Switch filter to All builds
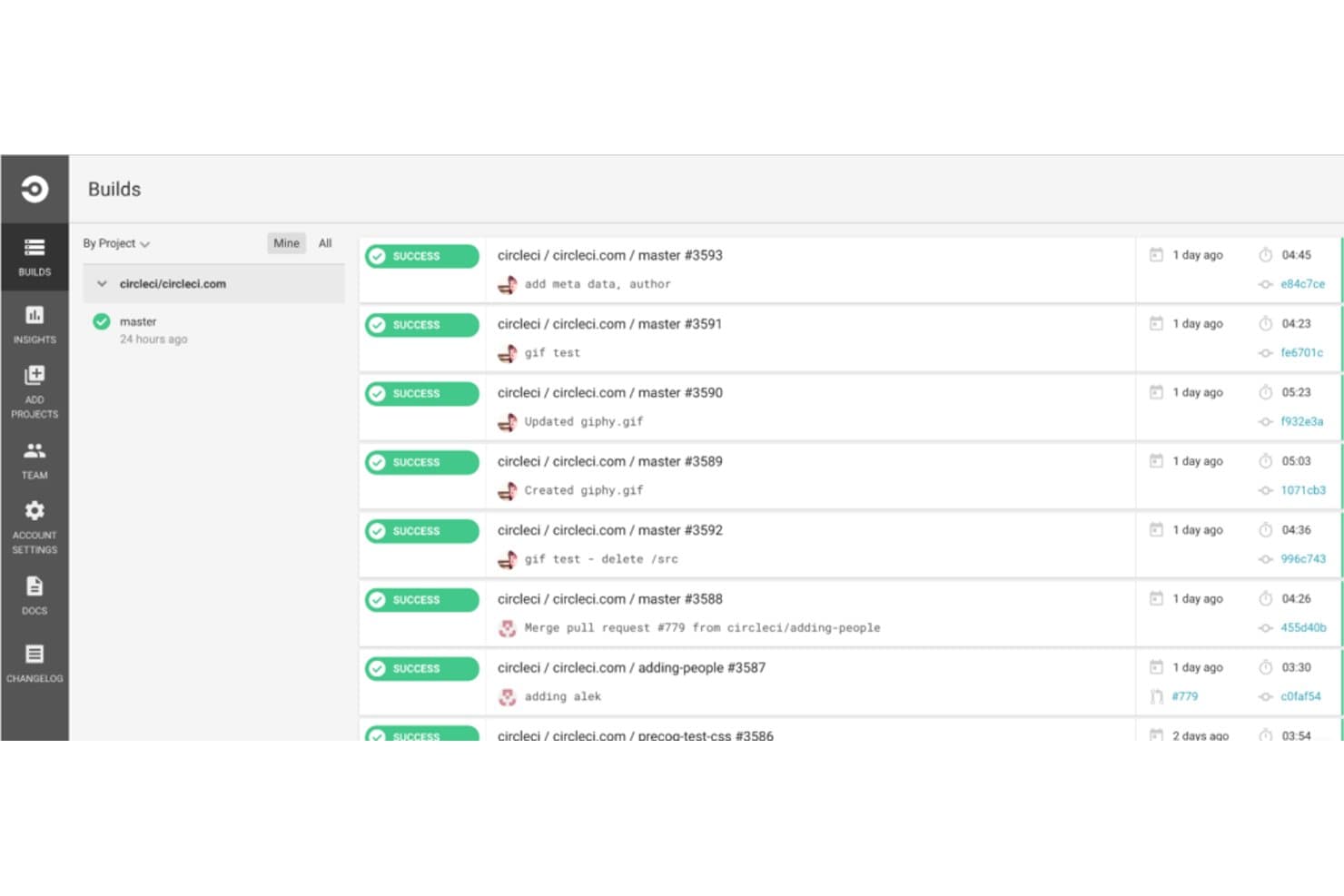 tap(325, 243)
